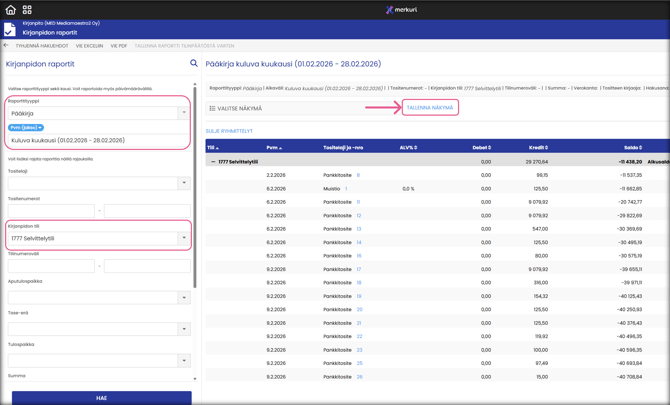Screen dimensions: 670x405
Task: Click the Tallenna näkymä button
Action: point(430,108)
